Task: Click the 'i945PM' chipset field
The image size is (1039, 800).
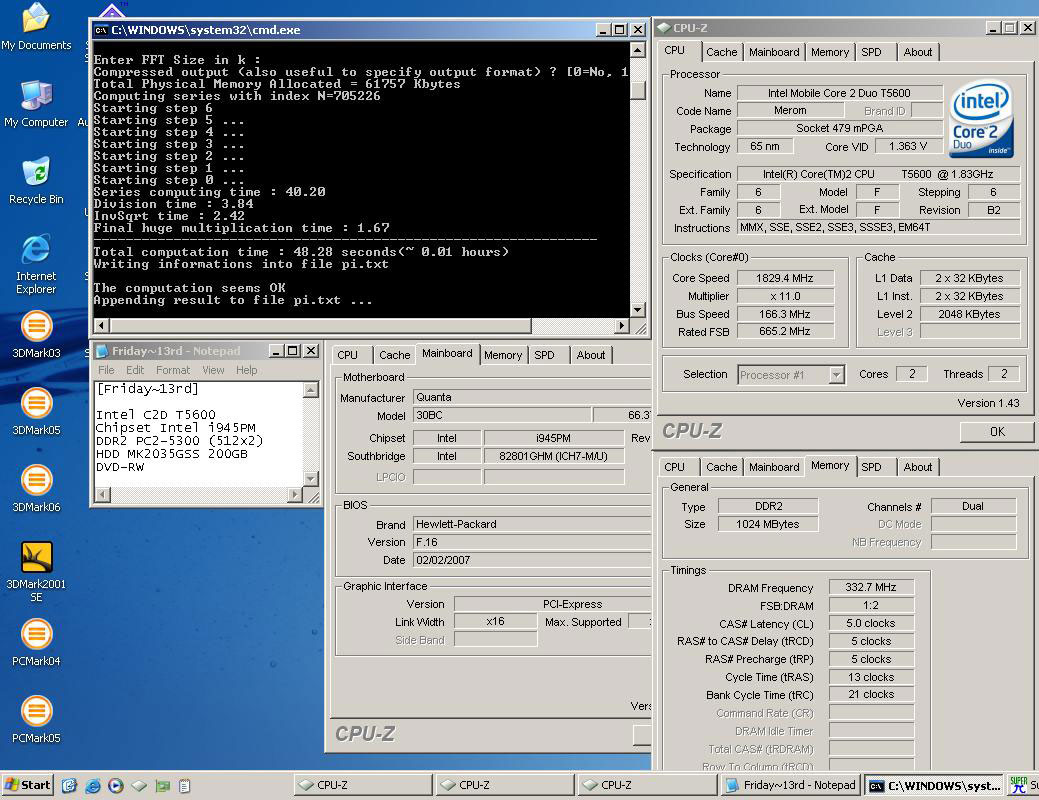Action: 554,437
